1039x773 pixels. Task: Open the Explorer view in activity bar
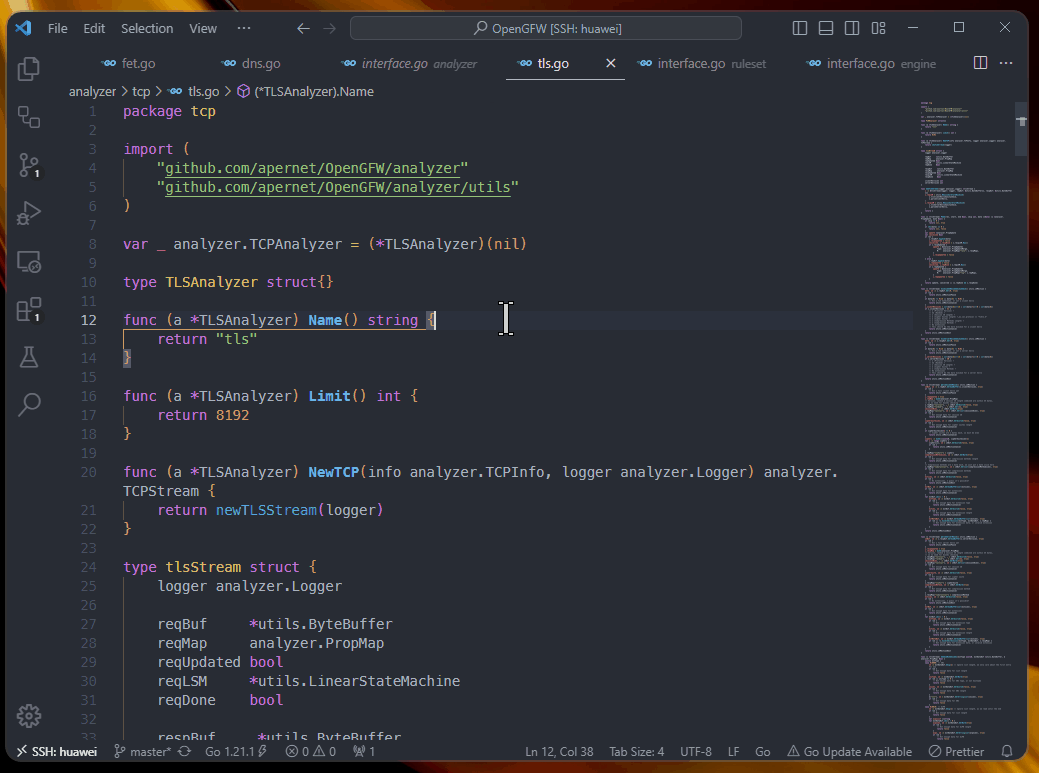(29, 69)
